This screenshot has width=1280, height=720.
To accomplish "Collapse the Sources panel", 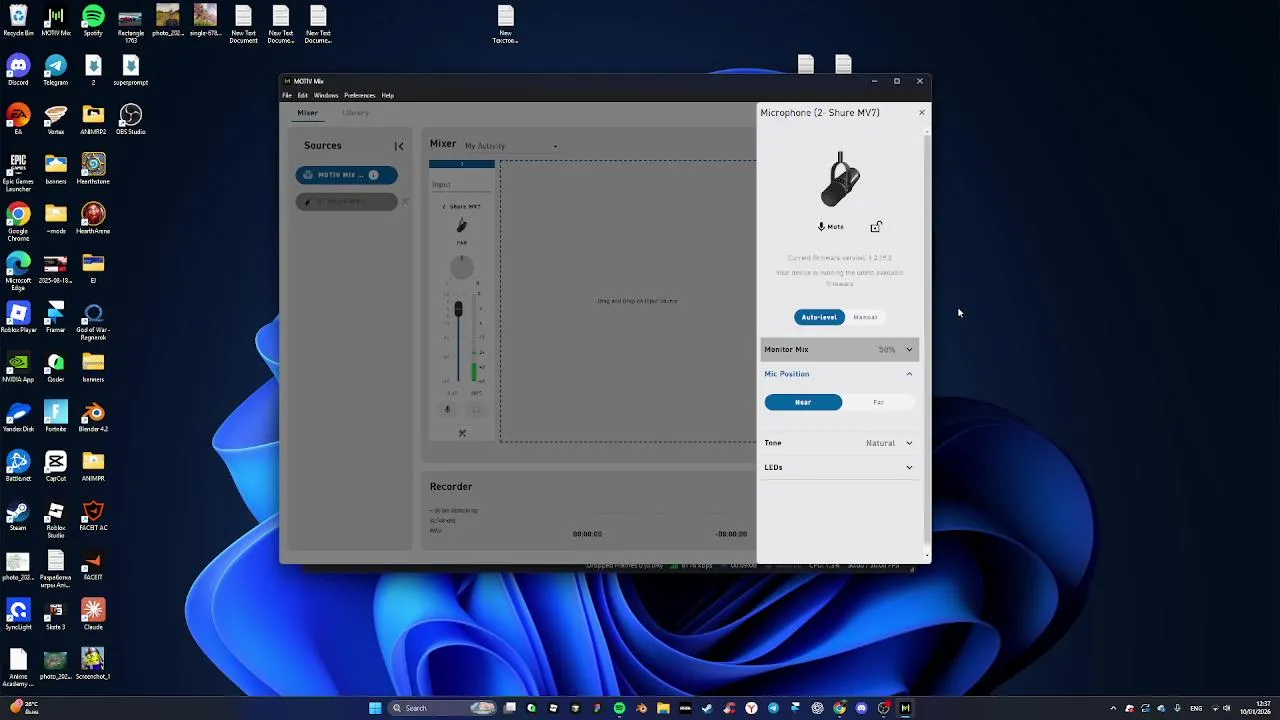I will (x=399, y=146).
